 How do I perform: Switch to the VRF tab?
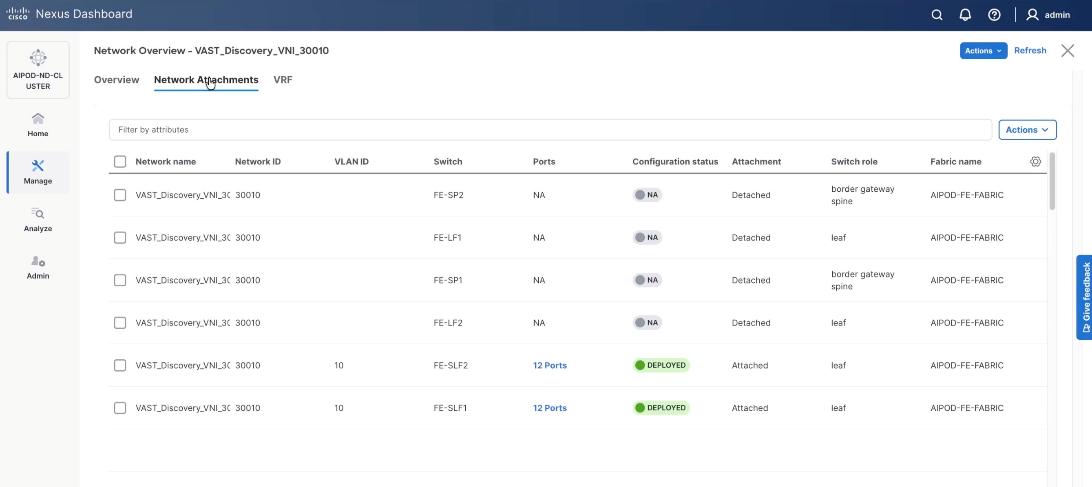[x=283, y=80]
